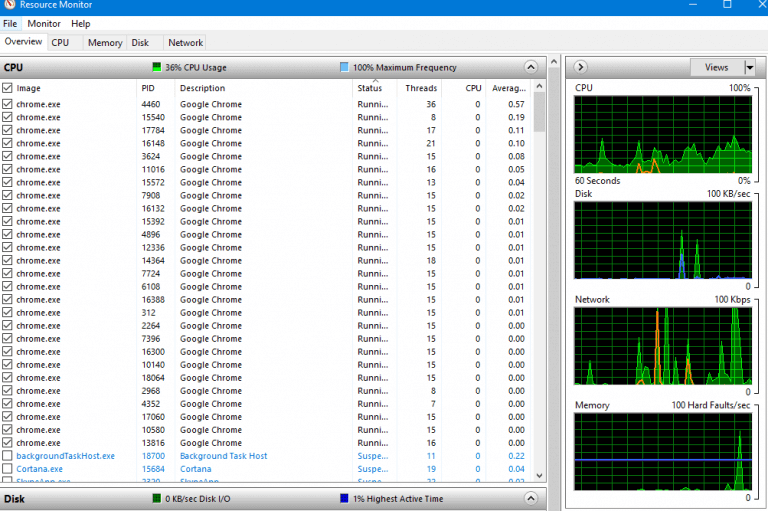768x511 pixels.
Task: Open the Help menu
Action: (80, 24)
